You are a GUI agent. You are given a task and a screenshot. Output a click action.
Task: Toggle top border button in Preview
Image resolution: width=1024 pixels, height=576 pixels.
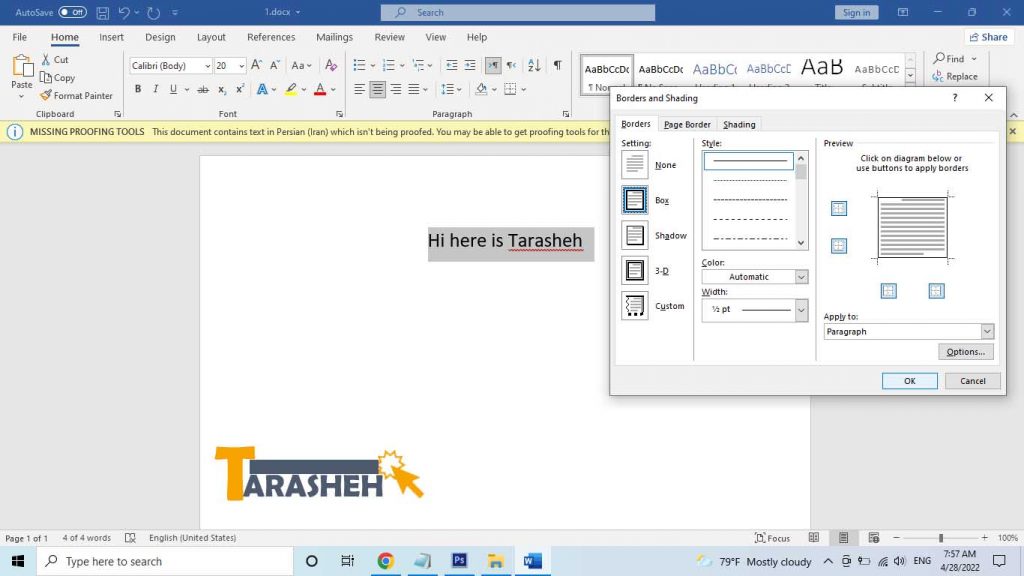point(839,208)
